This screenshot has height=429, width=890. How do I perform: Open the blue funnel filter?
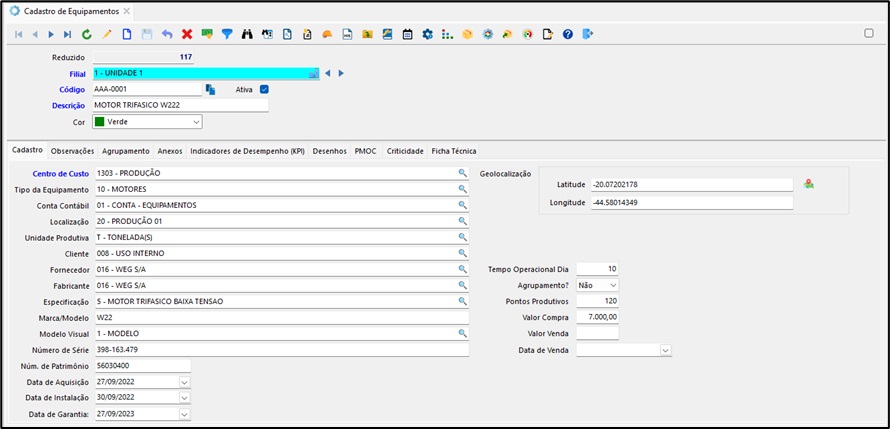[227, 35]
